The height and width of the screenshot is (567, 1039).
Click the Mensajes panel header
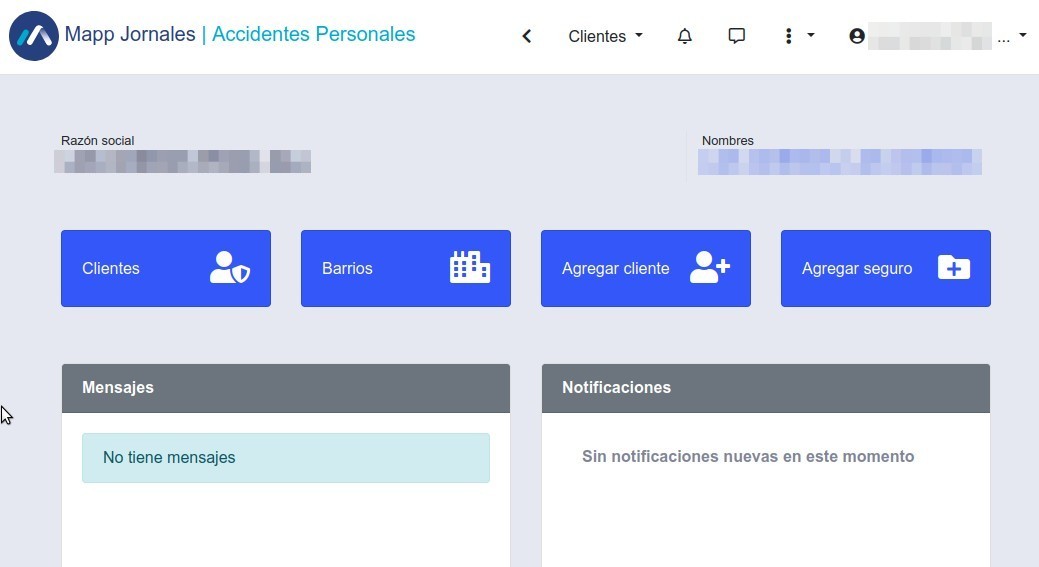click(286, 388)
